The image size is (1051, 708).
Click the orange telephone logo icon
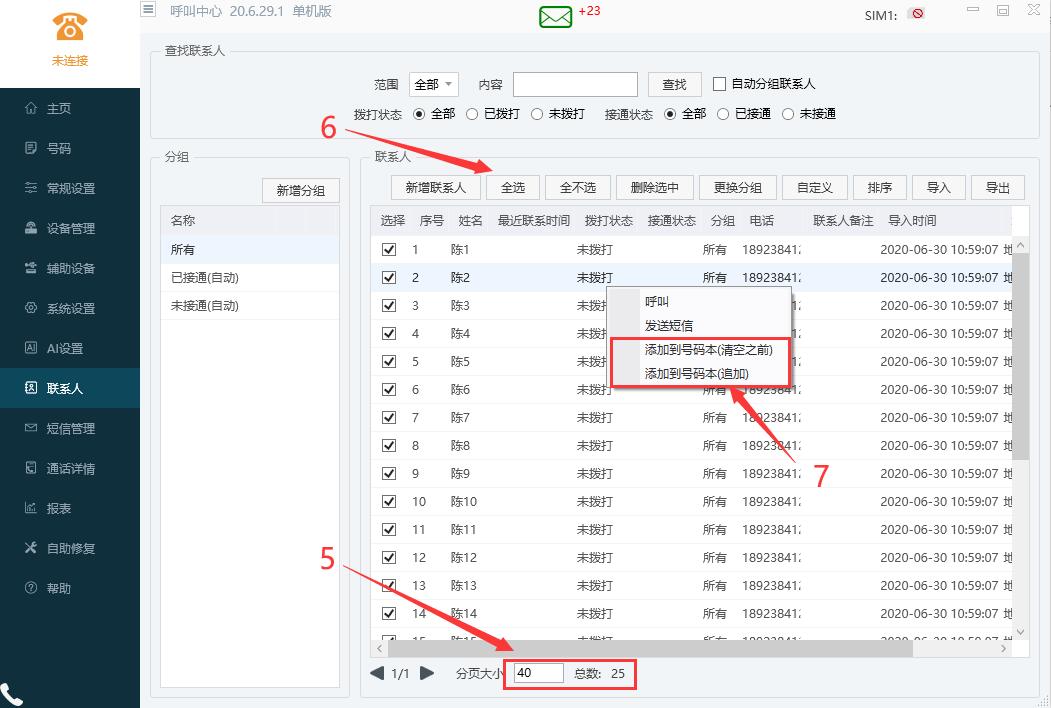click(x=70, y=27)
